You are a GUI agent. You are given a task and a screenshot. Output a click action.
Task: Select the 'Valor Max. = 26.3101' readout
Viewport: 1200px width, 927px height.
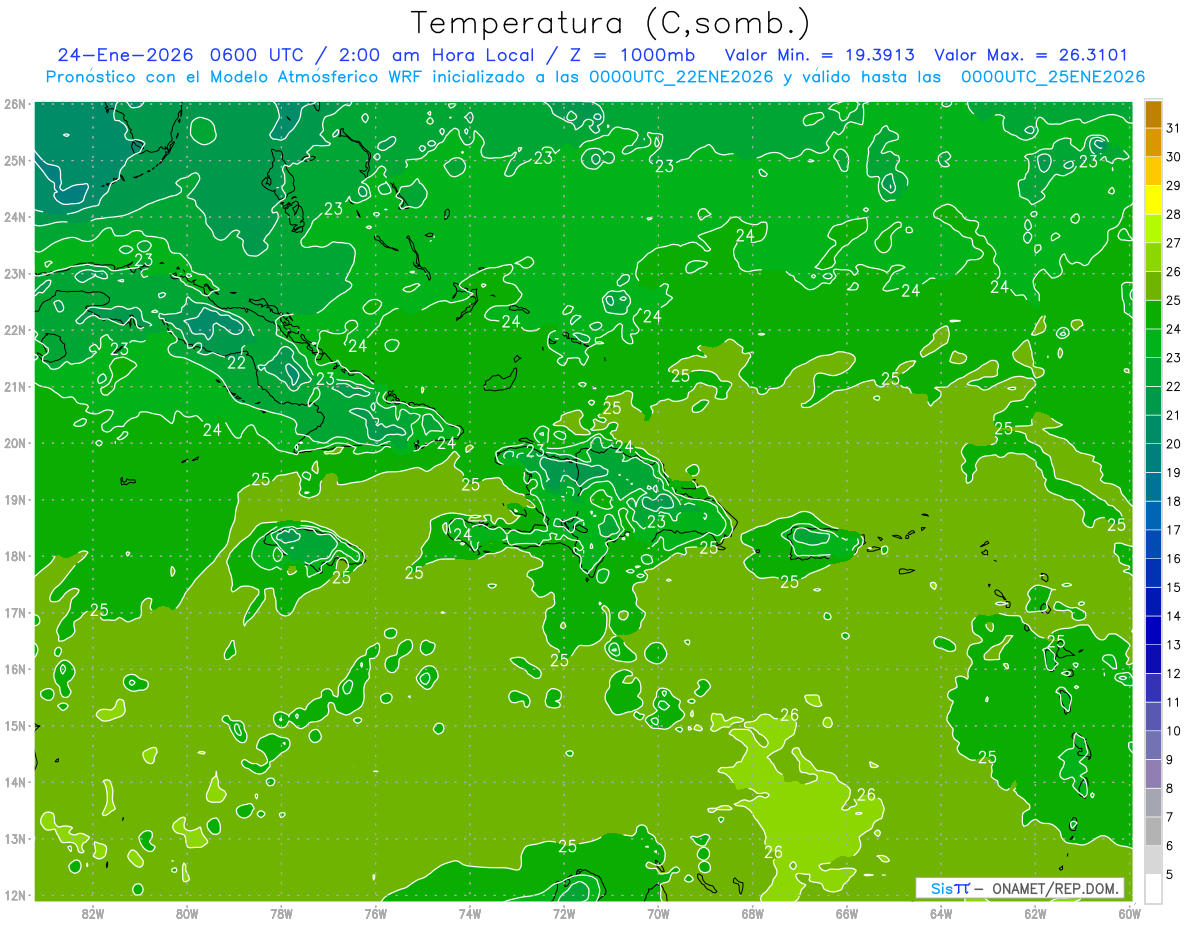coord(1031,55)
